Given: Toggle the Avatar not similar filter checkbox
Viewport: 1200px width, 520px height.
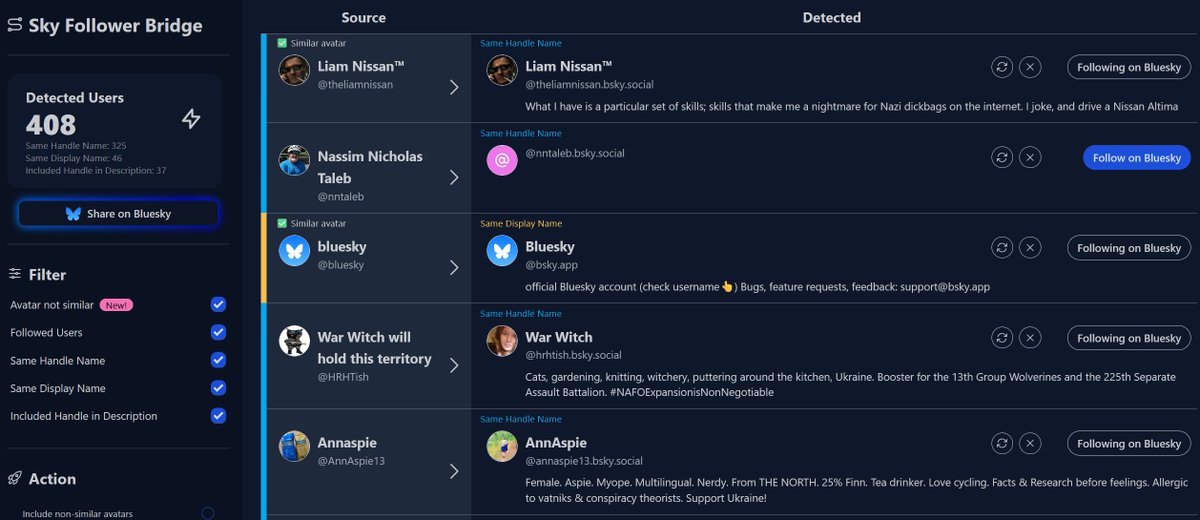Looking at the screenshot, I should coord(218,304).
